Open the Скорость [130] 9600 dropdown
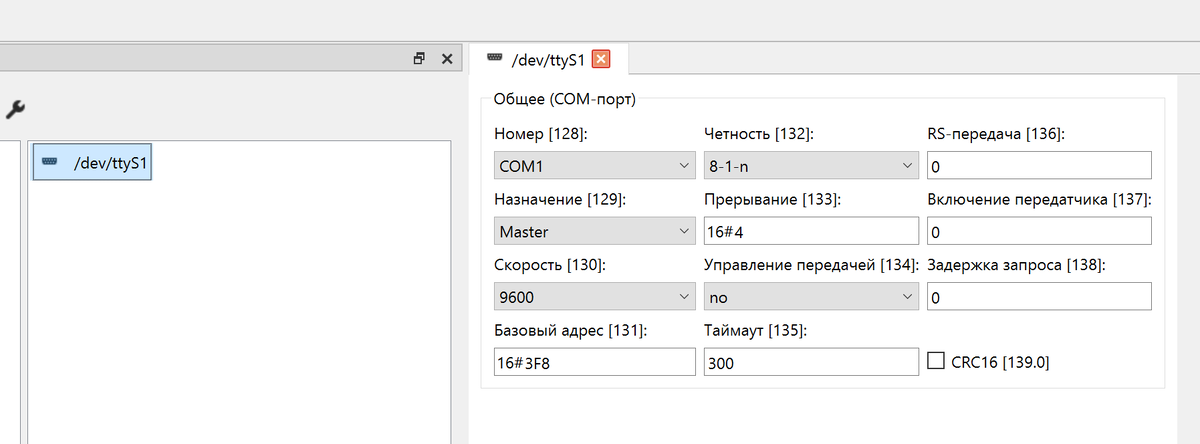1200x444 pixels. [x=595, y=297]
